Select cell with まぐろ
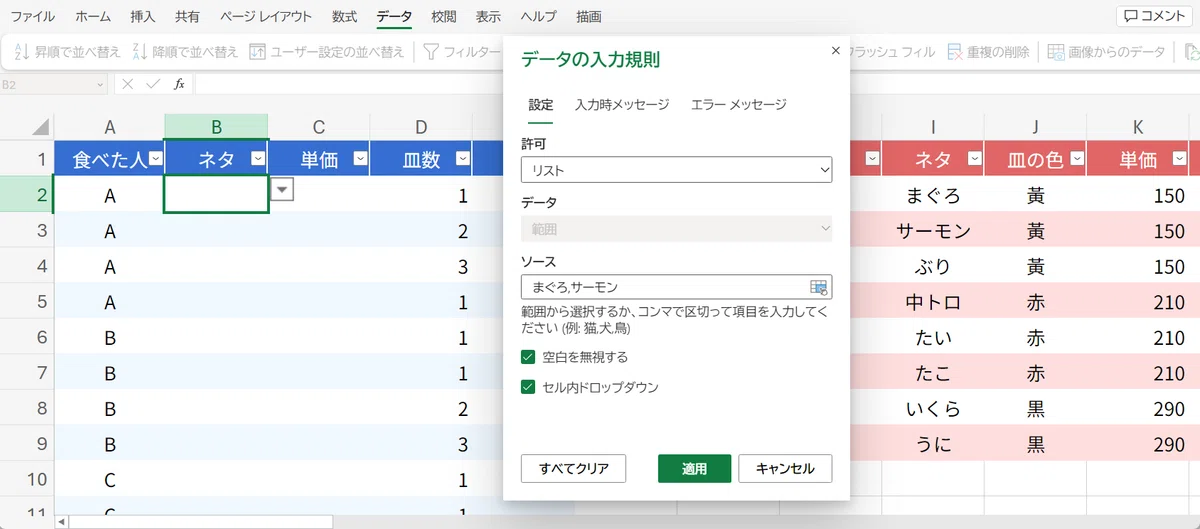The width and height of the screenshot is (1200, 529). 932,195
